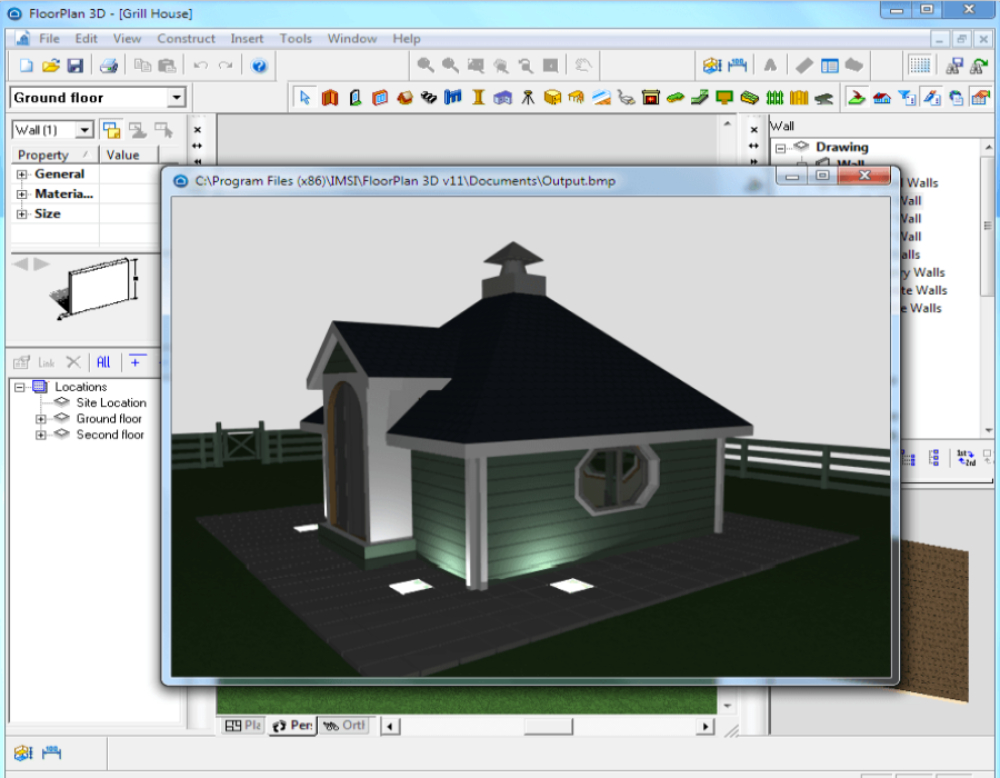Switch to the Orthographic view tab
1000x778 pixels.
[344, 726]
